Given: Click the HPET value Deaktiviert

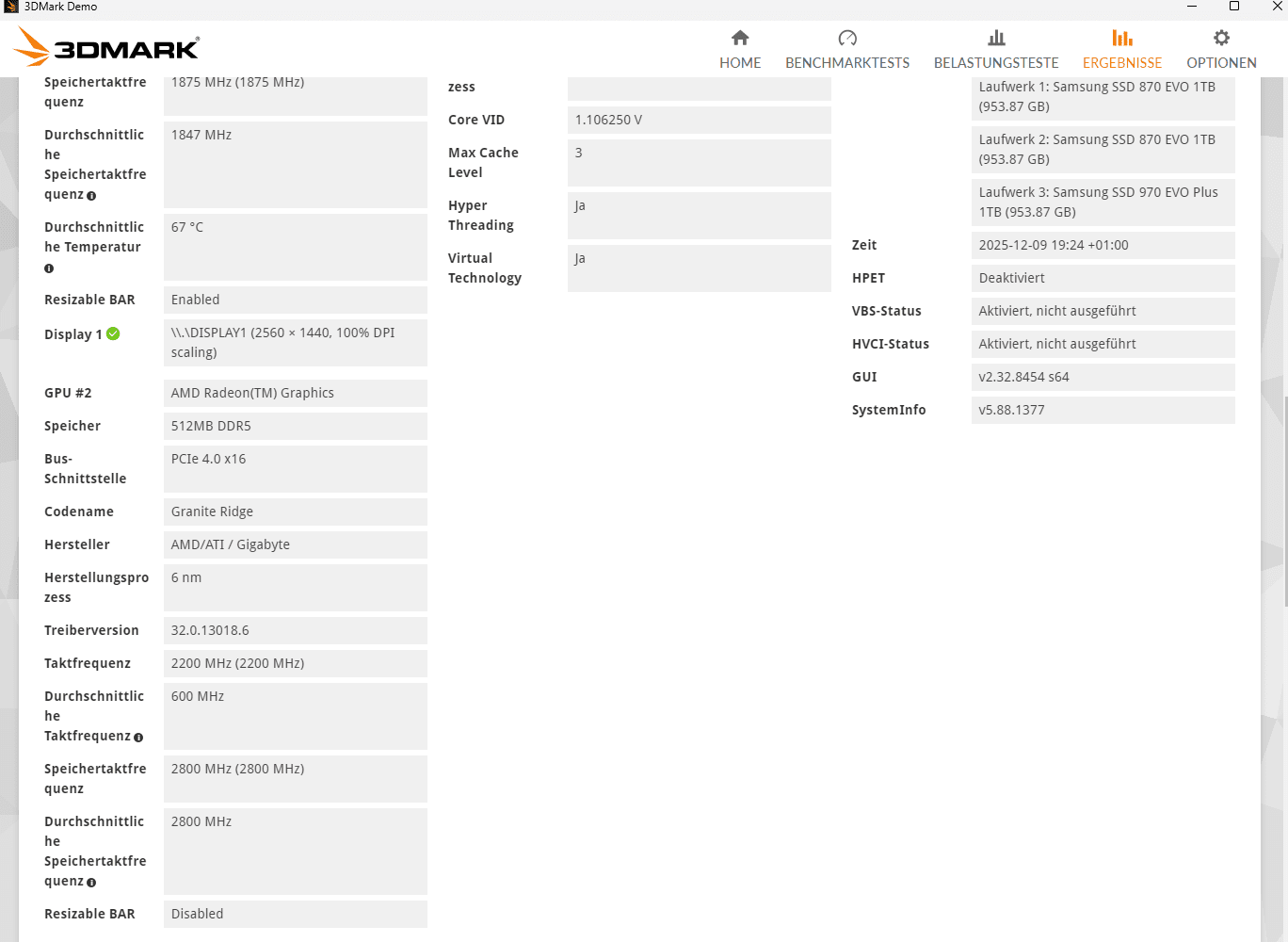Looking at the screenshot, I should 1103,278.
